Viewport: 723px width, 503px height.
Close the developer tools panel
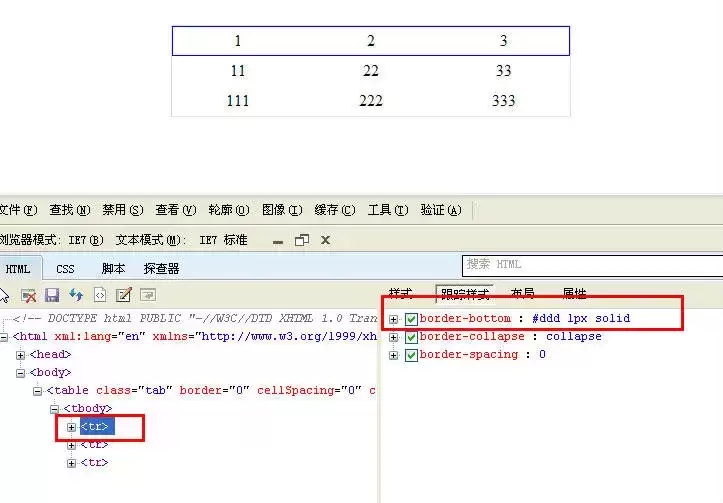pos(326,240)
